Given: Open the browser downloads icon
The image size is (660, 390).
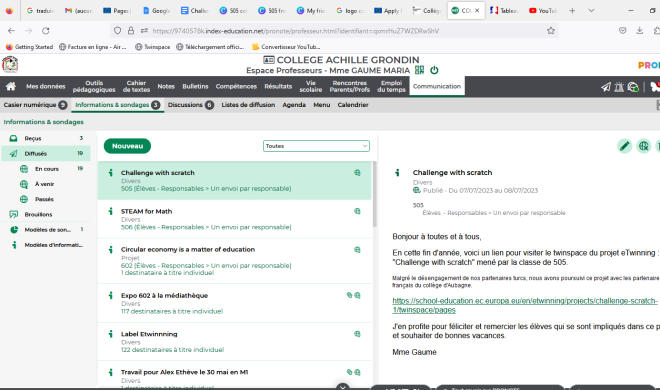Looking at the screenshot, I should (x=639, y=30).
